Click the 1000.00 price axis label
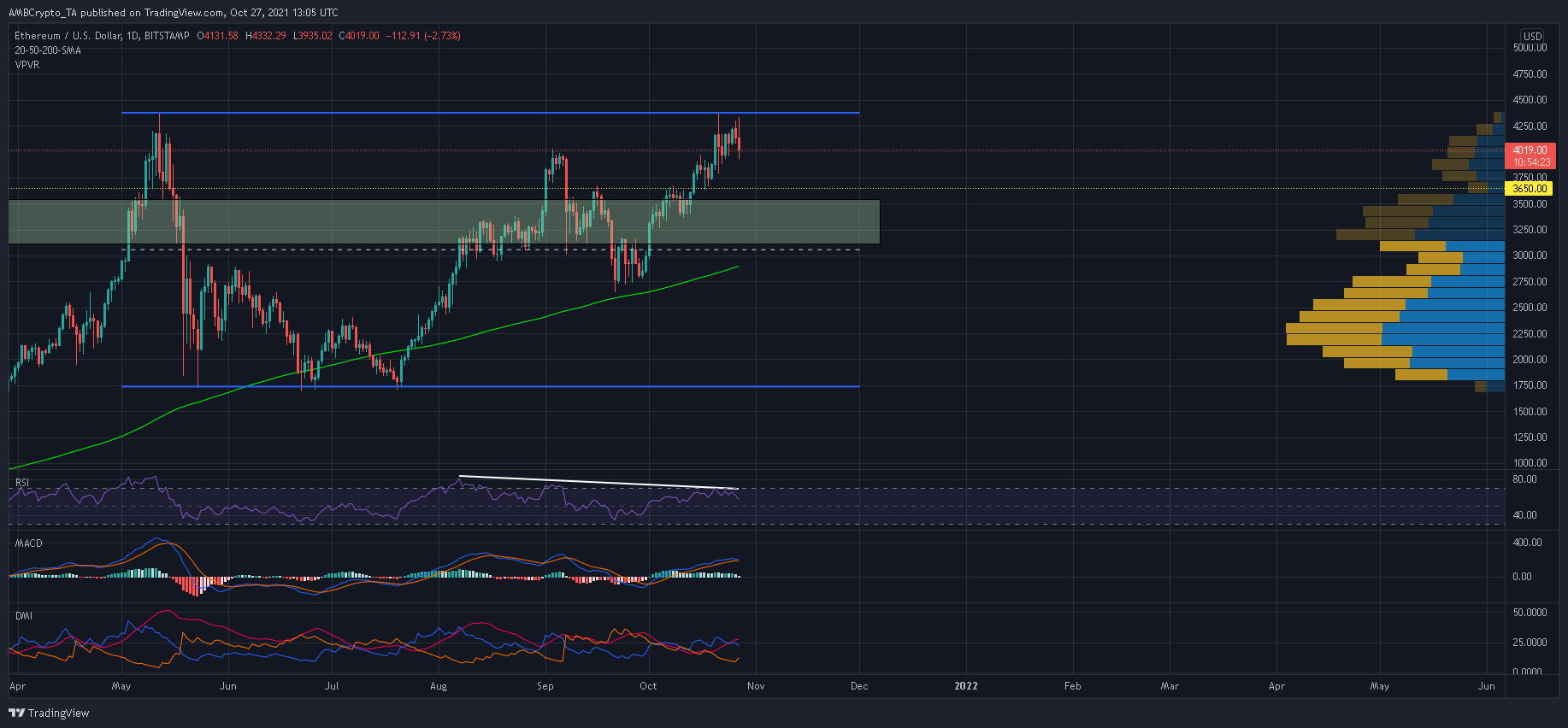This screenshot has width=1568, height=728. [x=1530, y=463]
